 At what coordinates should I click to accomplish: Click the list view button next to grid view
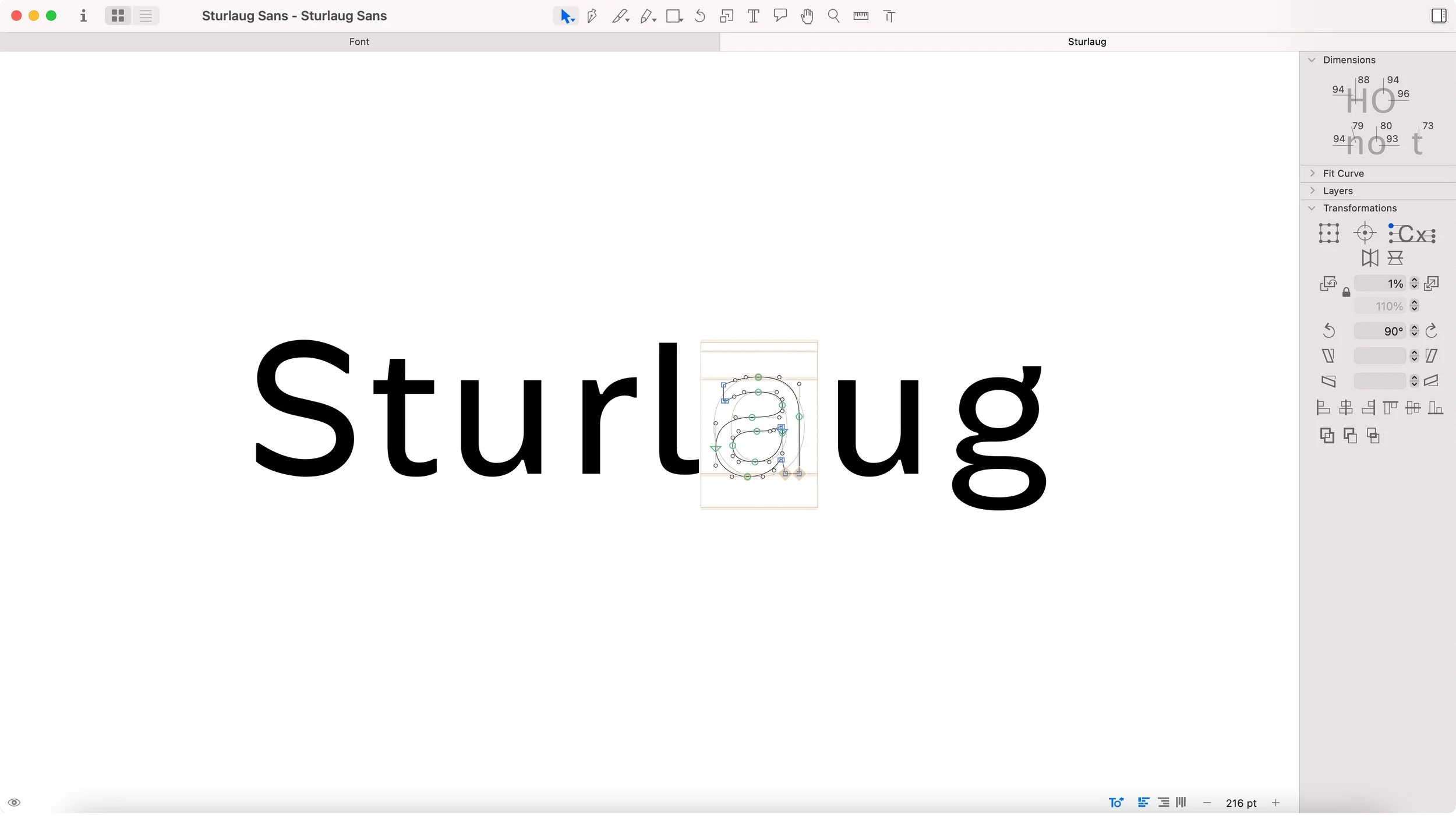coord(145,16)
